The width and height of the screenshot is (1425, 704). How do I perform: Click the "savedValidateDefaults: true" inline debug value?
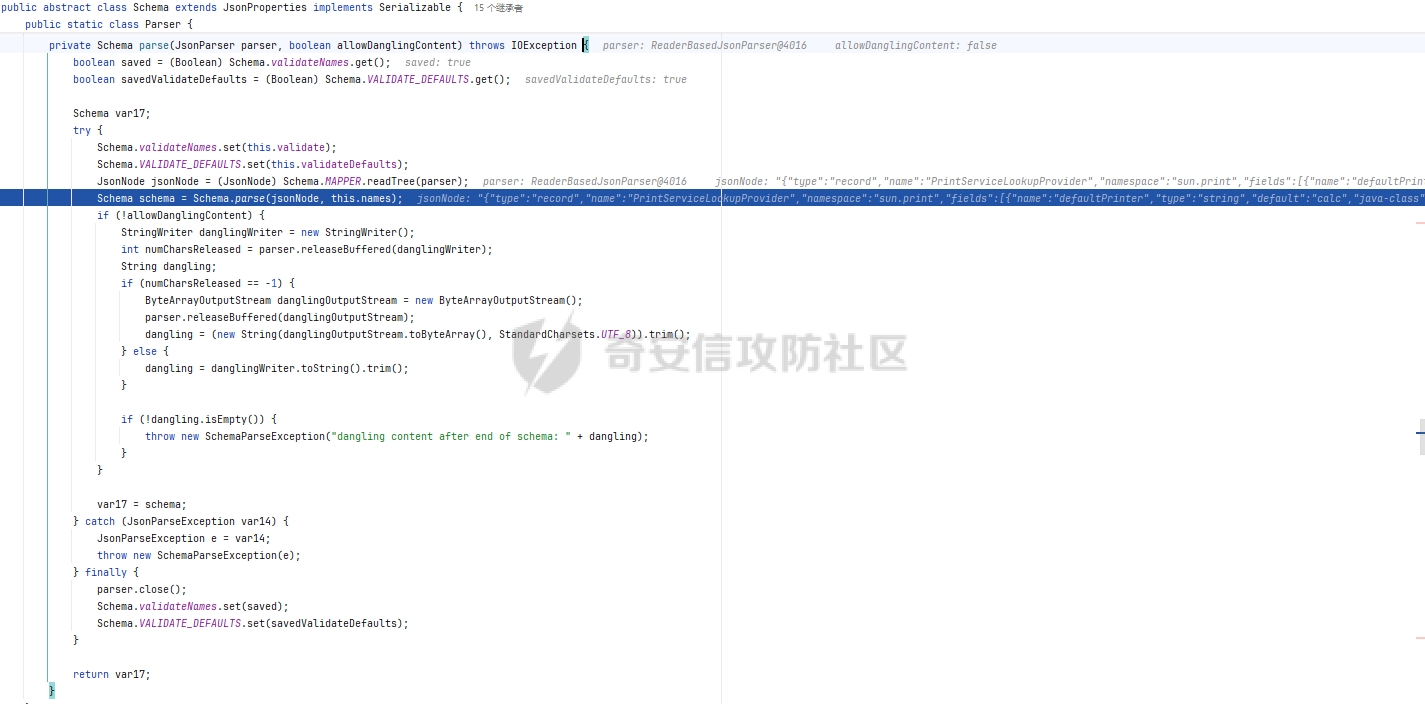tap(605, 79)
